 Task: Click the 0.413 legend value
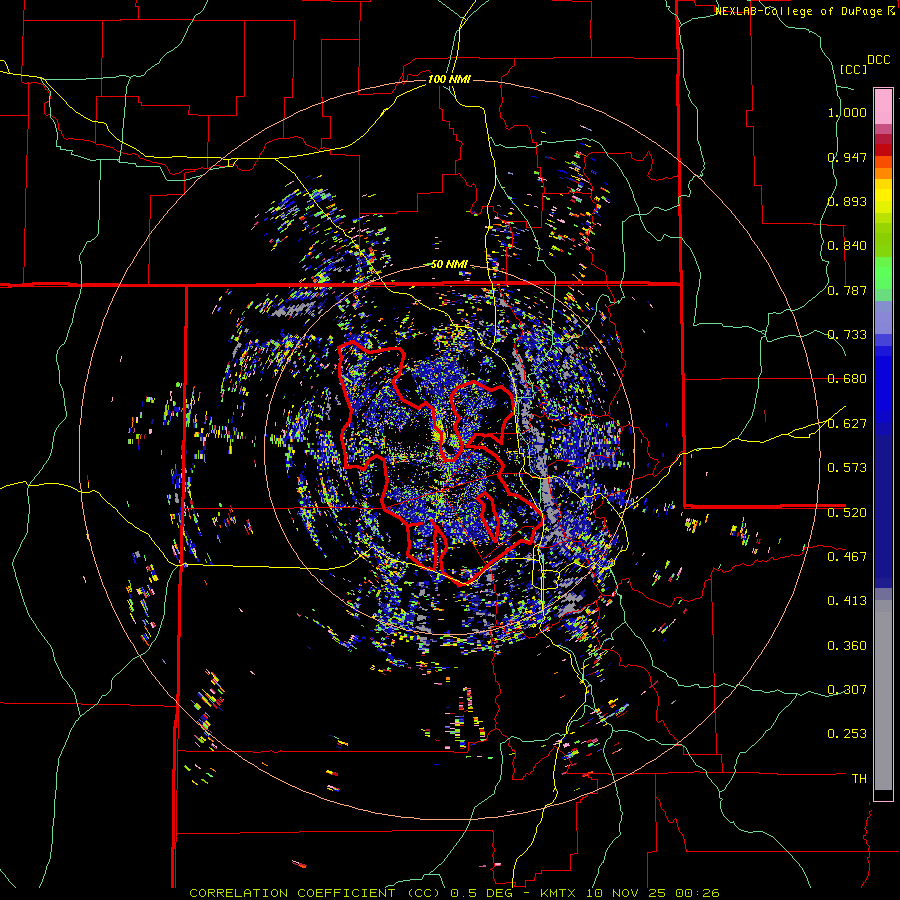click(x=847, y=601)
